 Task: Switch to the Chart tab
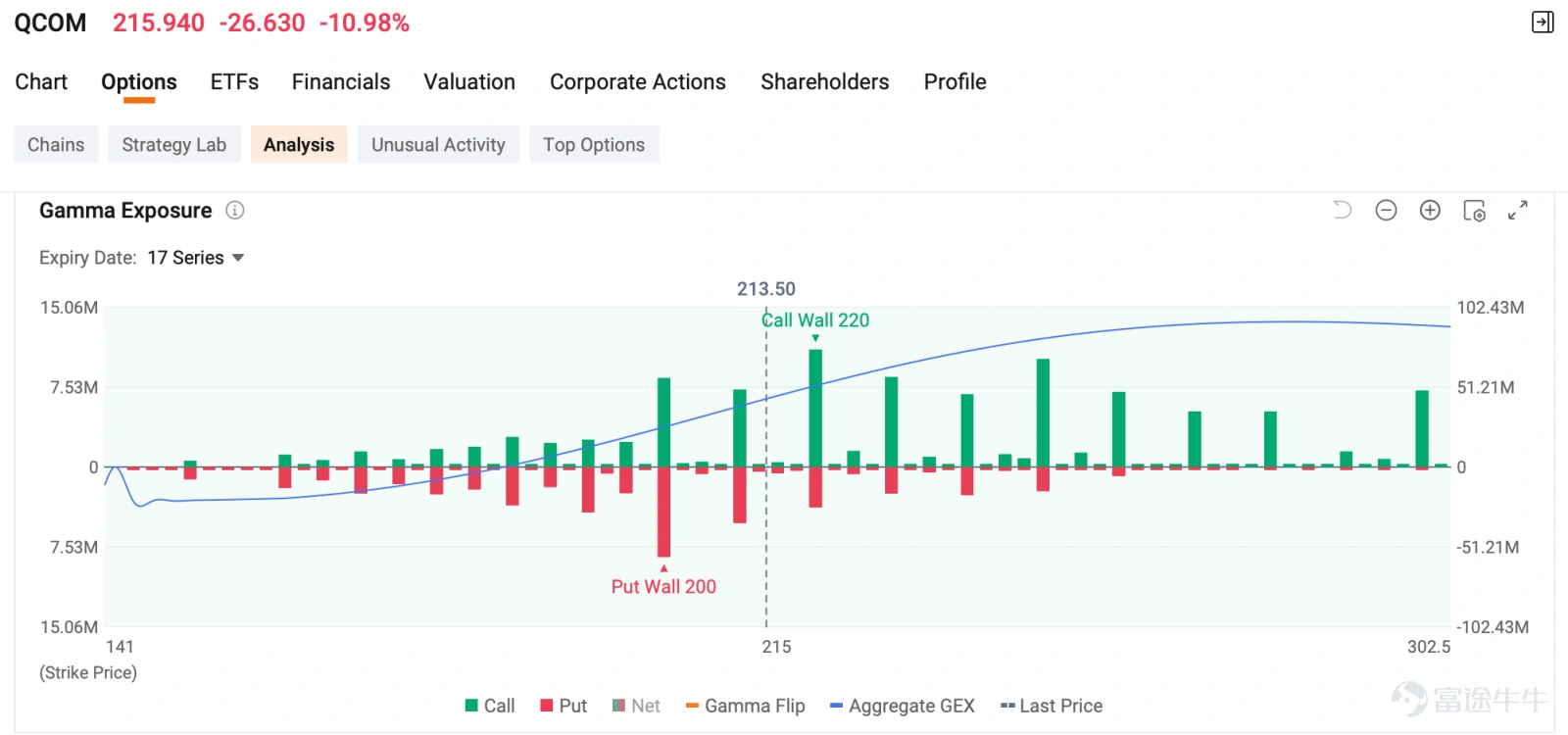(41, 82)
